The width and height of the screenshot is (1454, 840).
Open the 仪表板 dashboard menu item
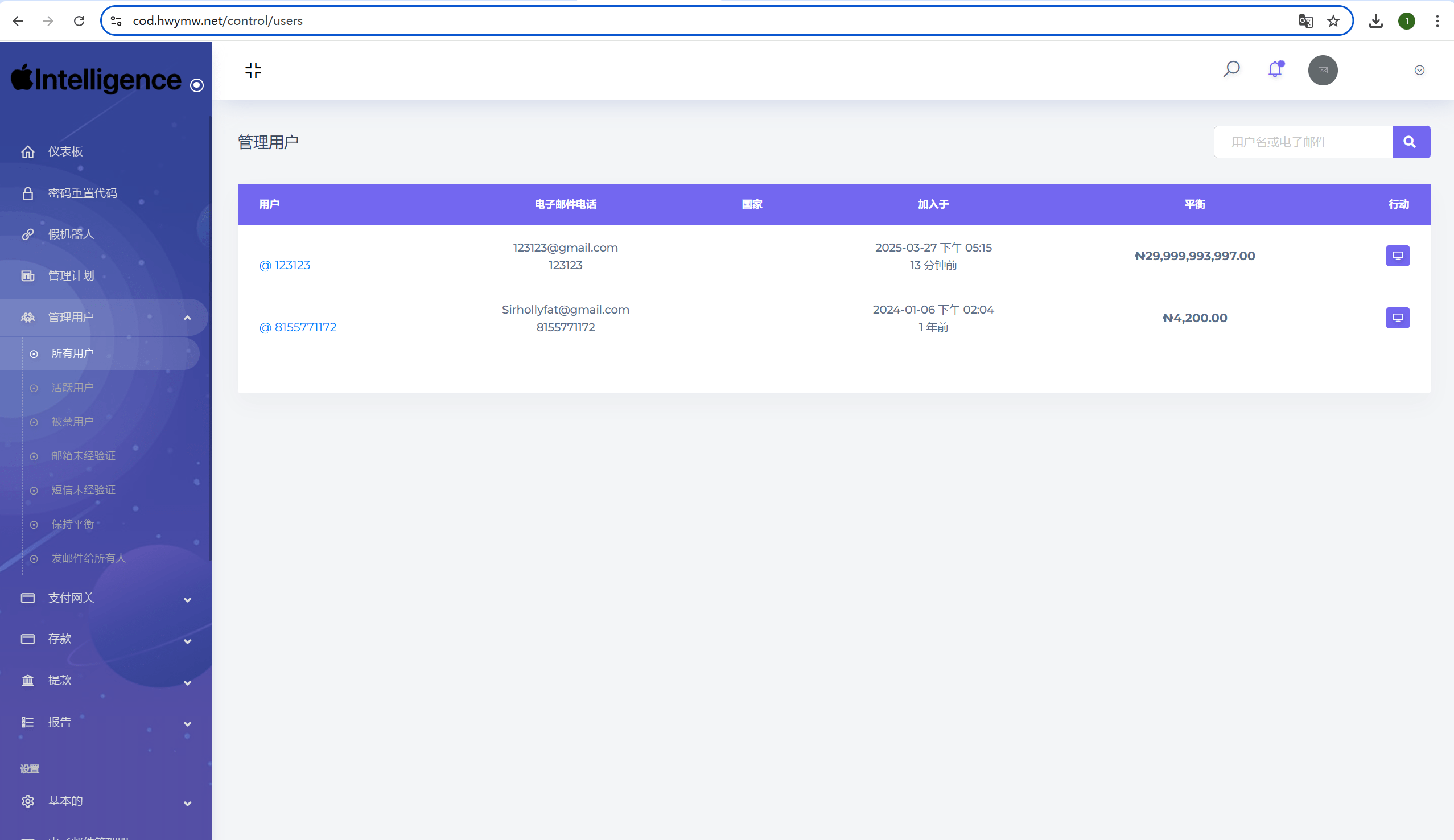65,152
